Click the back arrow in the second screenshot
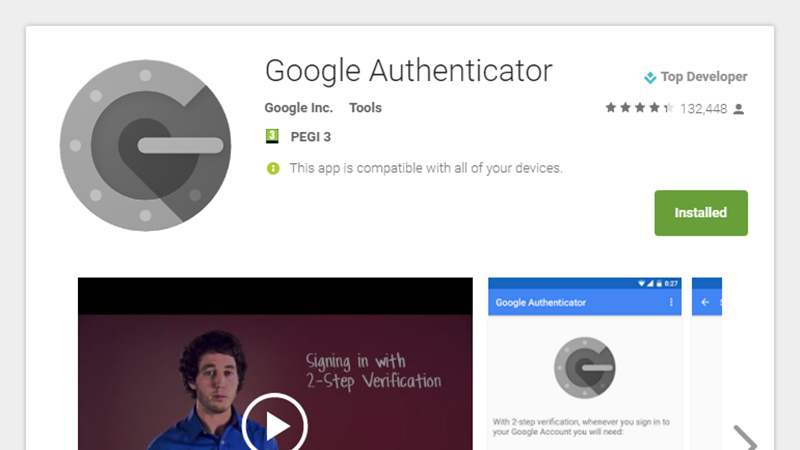This screenshot has width=800, height=450. 705,302
